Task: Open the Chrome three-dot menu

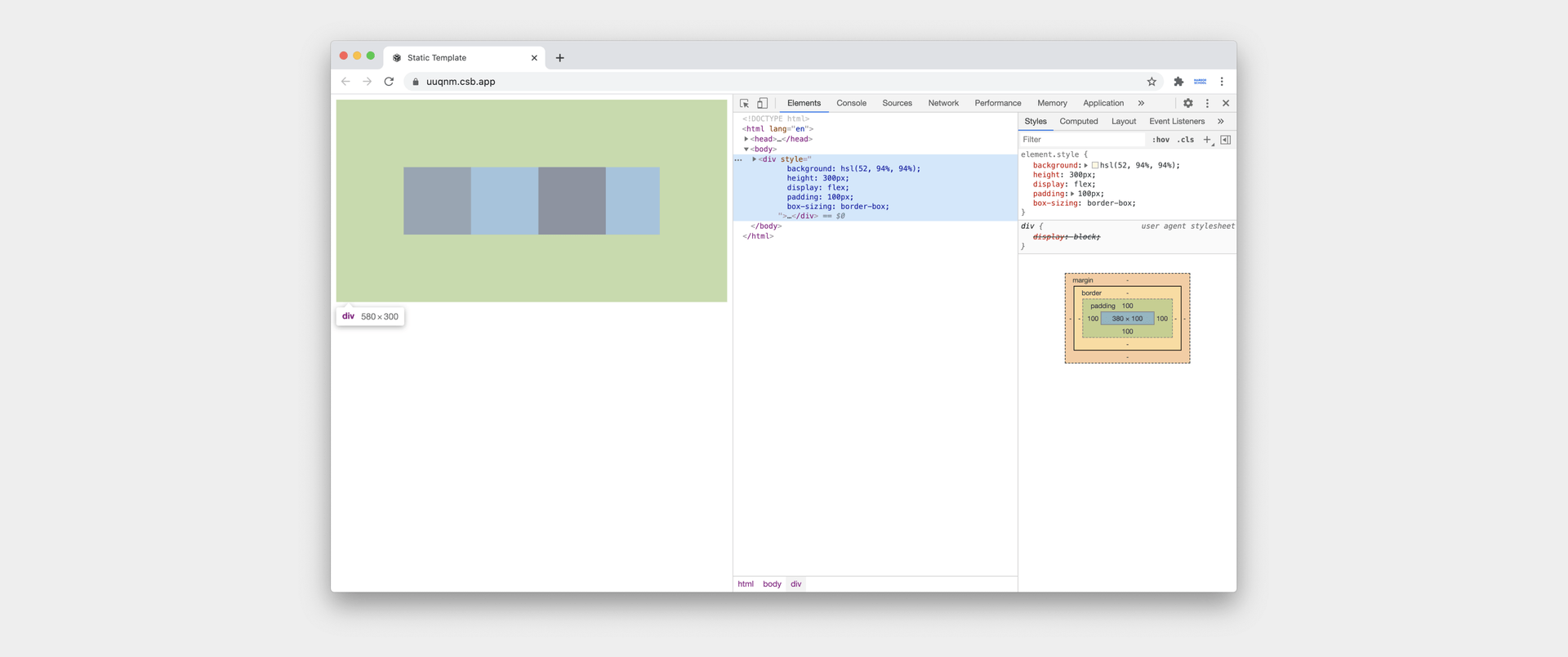Action: point(1222,82)
